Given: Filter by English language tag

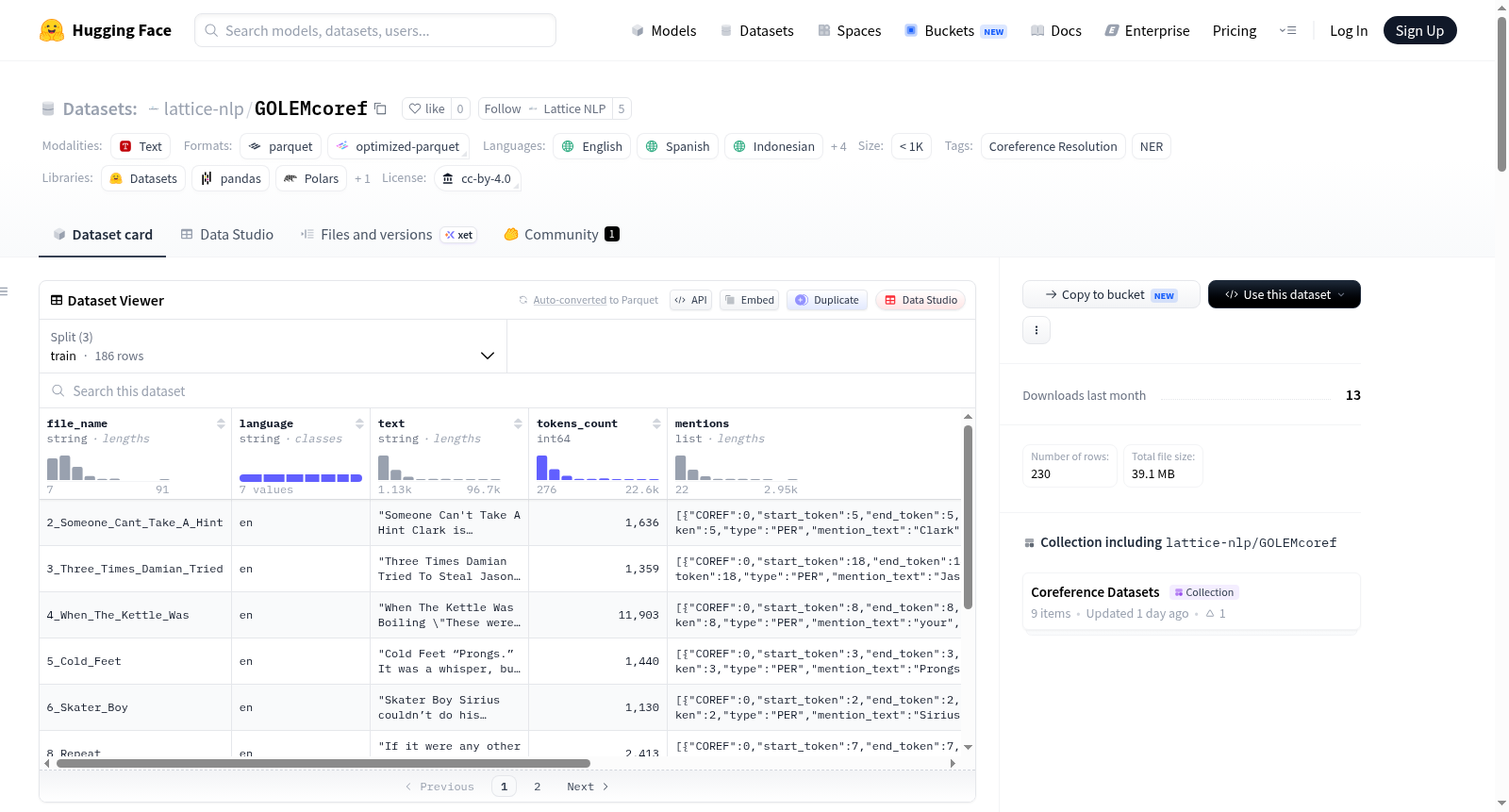Looking at the screenshot, I should [x=592, y=146].
